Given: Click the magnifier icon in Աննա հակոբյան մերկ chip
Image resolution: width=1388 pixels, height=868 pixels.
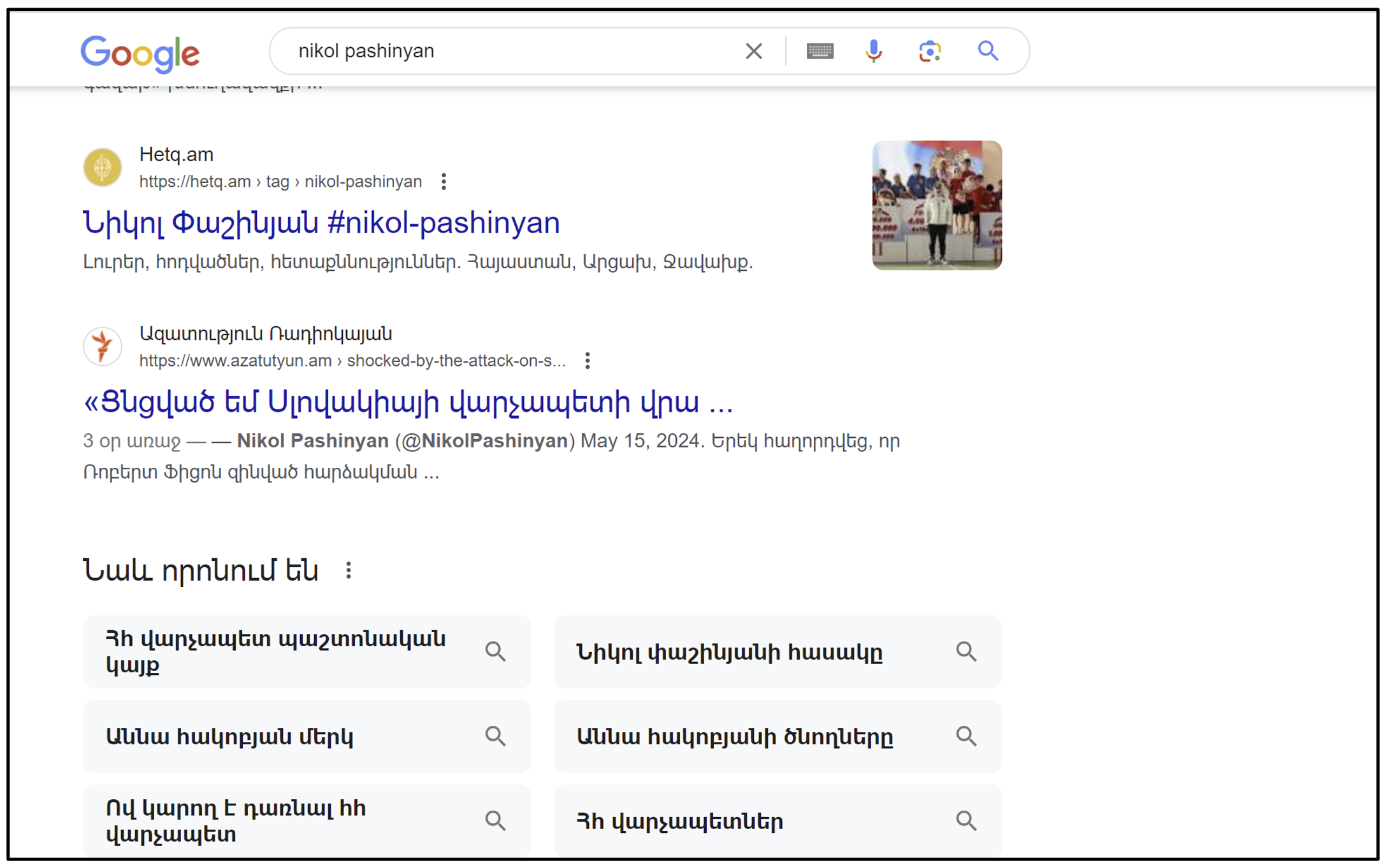Looking at the screenshot, I should (x=495, y=736).
